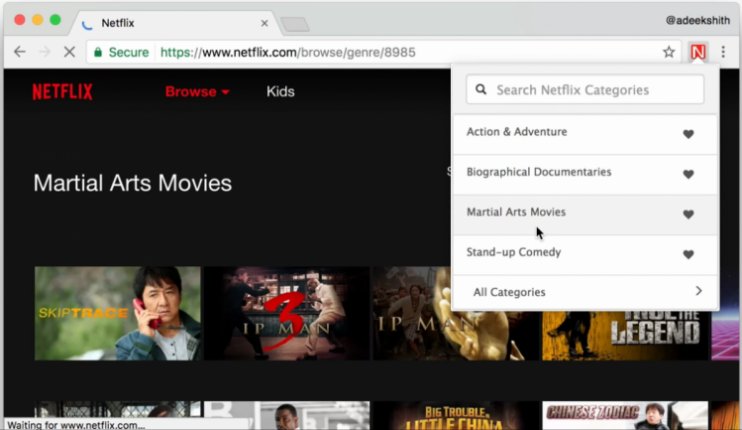Click the search magnifier icon in popup
Image resolution: width=742 pixels, height=430 pixels.
pos(481,89)
